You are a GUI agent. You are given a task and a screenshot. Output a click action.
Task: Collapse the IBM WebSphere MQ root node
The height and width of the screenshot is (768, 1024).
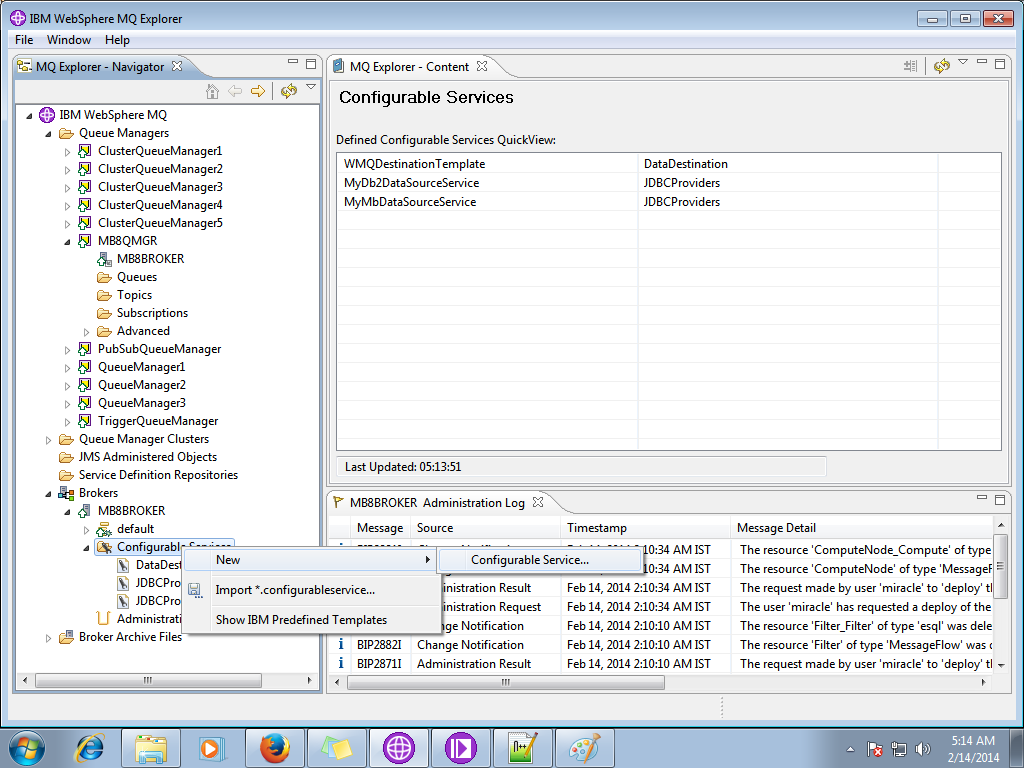pos(29,116)
